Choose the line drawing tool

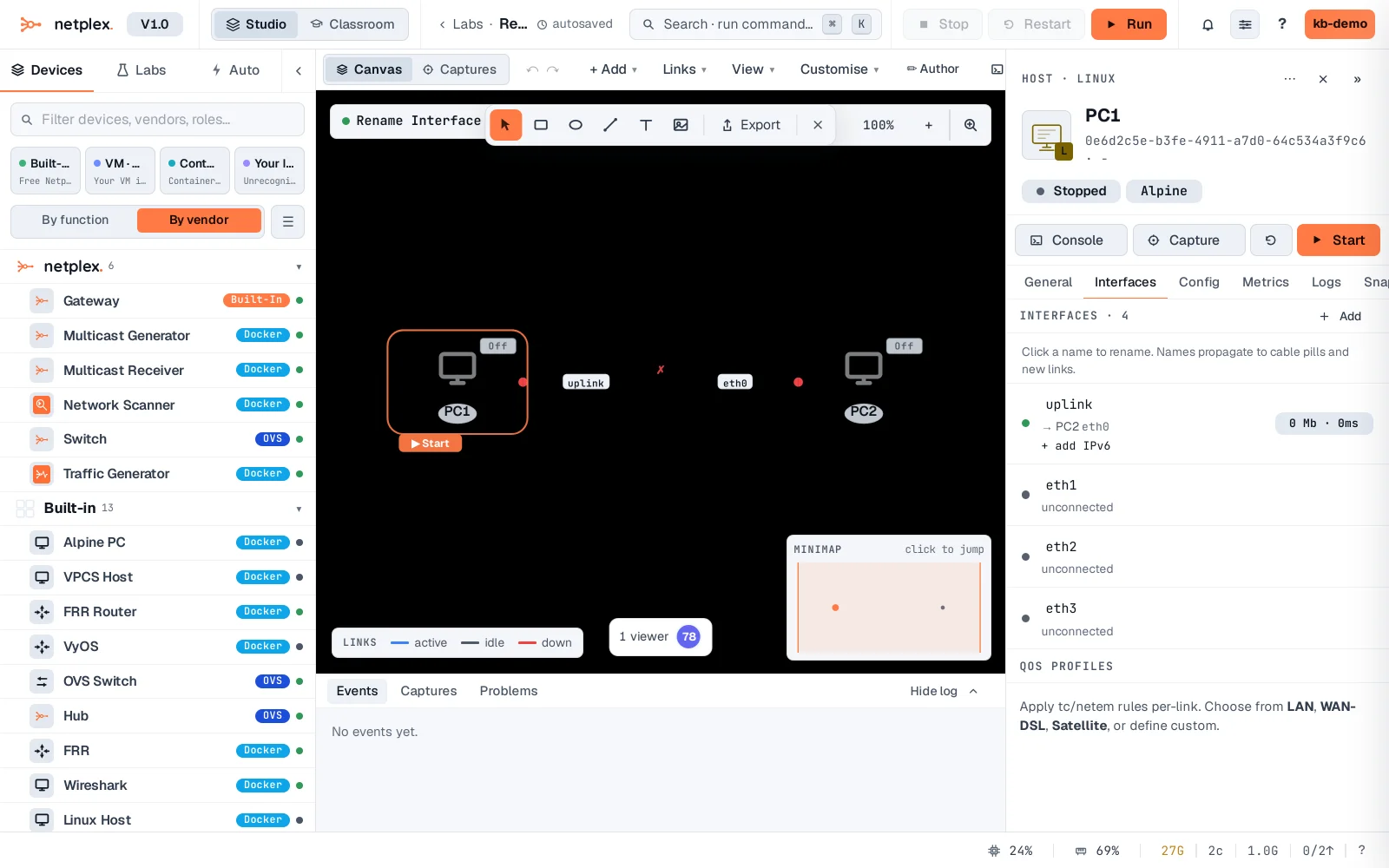610,125
